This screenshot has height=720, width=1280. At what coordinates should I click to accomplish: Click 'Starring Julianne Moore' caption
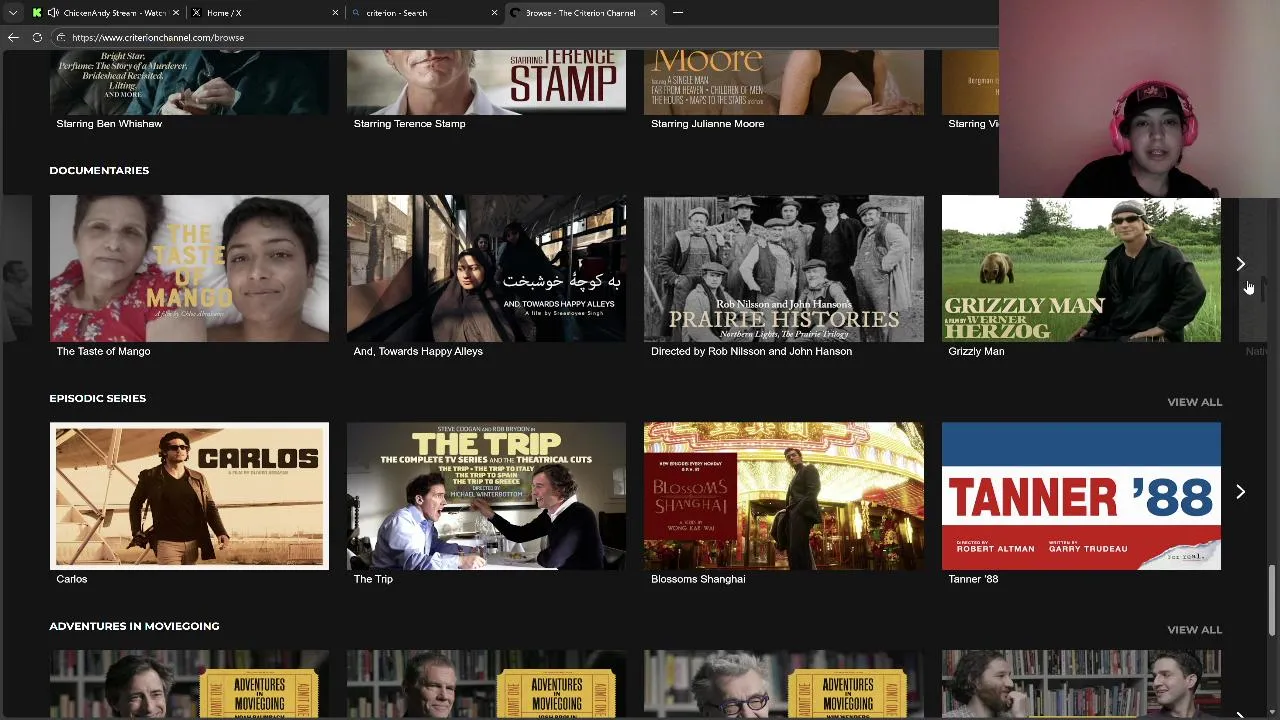(x=707, y=124)
